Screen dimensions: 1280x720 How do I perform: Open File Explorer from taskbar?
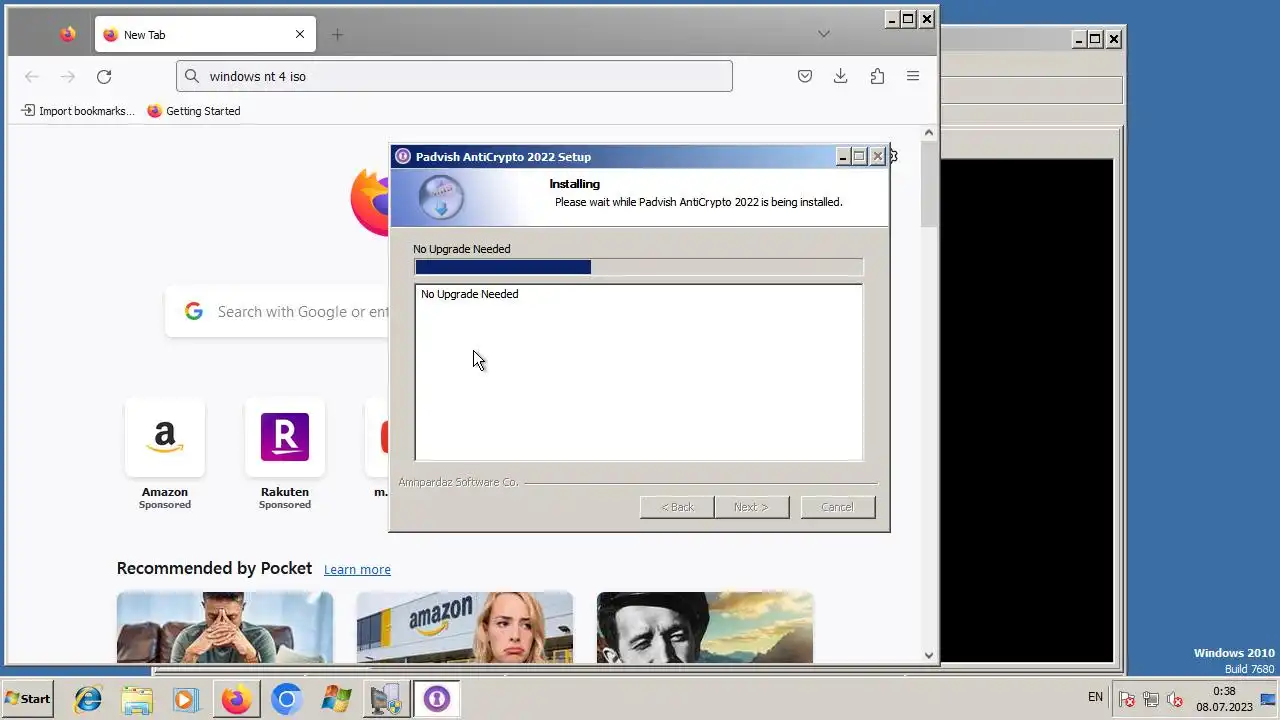coord(137,699)
